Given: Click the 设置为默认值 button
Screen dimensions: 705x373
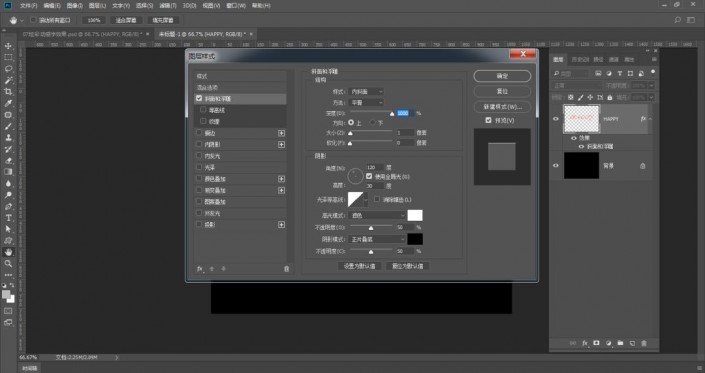Looking at the screenshot, I should click(360, 266).
